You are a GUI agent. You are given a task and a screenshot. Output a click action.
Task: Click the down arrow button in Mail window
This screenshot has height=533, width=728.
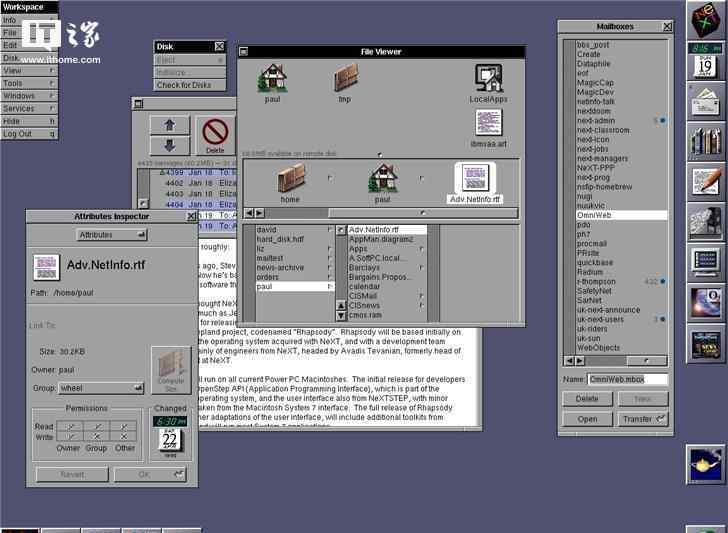(169, 145)
